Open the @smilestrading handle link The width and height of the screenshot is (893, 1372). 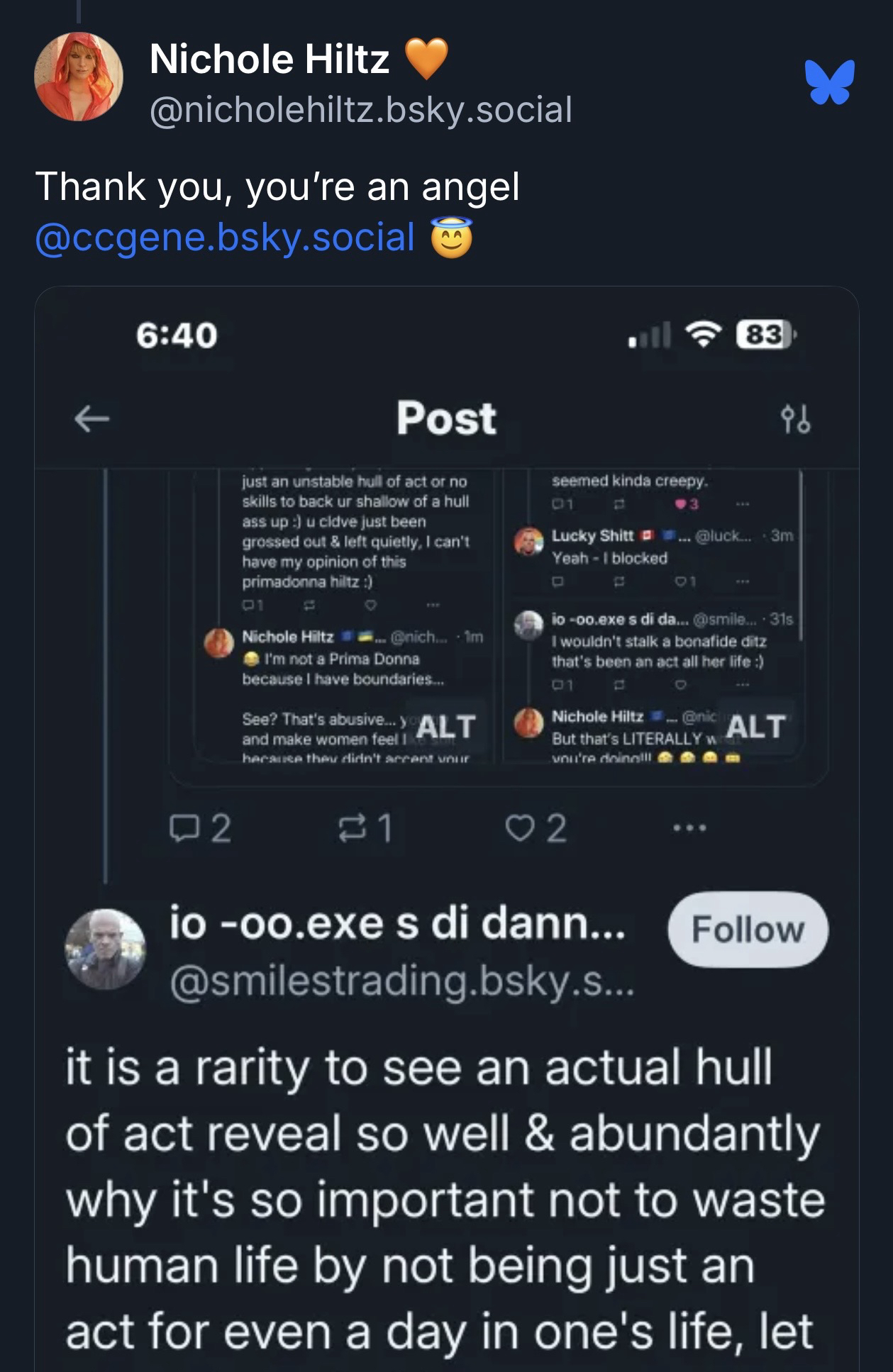point(401,981)
